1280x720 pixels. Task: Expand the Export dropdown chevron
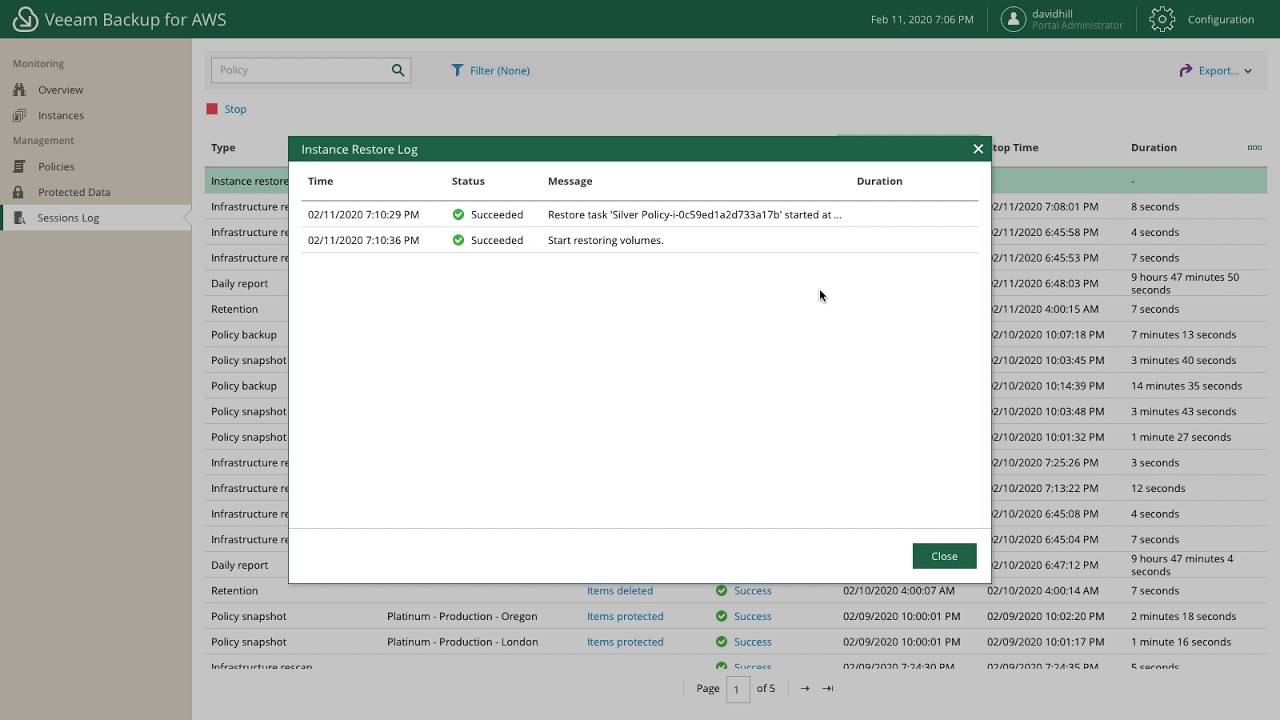pos(1248,71)
